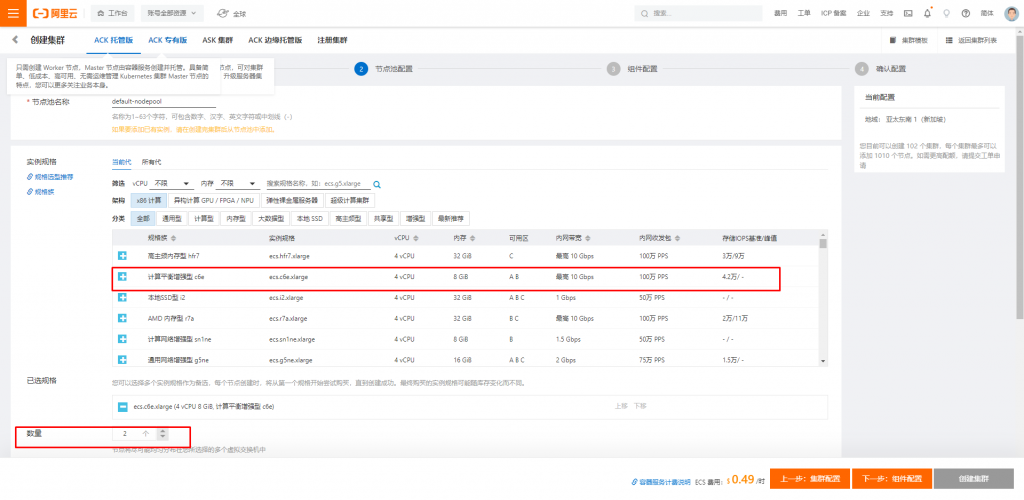Click the back arrow beside 创建集群

[15, 40]
